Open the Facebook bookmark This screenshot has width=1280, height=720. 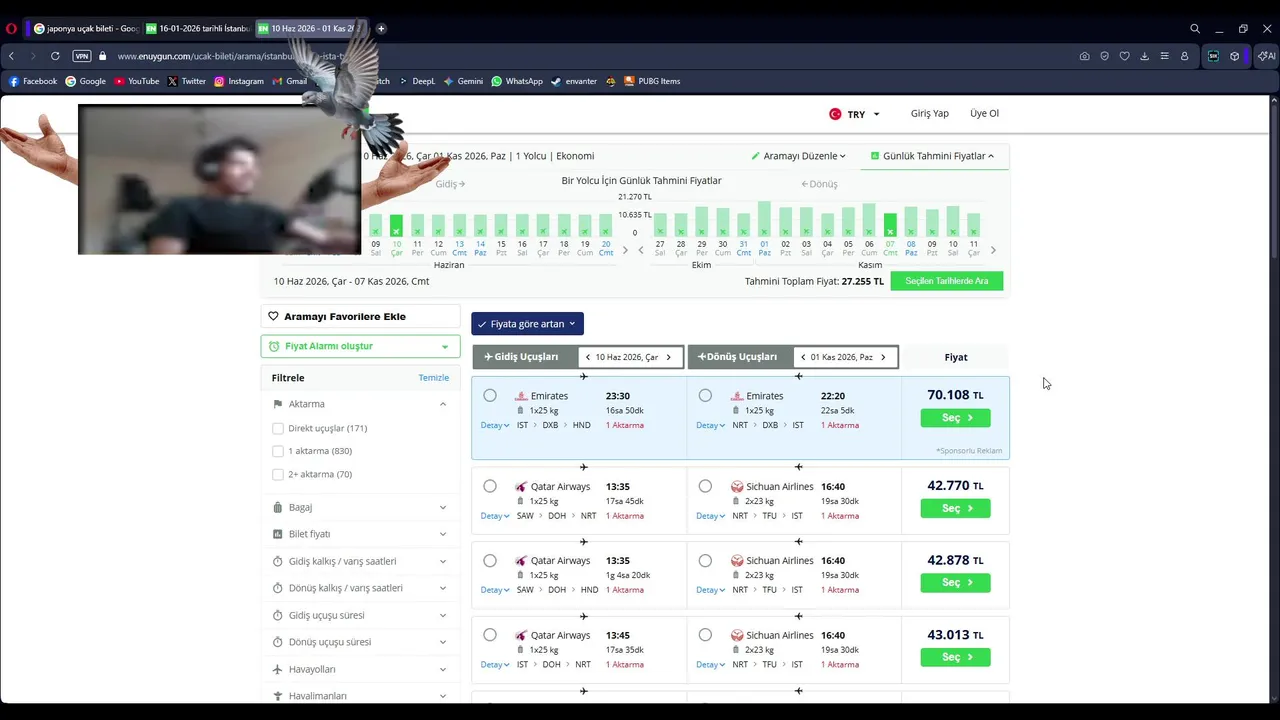(33, 81)
